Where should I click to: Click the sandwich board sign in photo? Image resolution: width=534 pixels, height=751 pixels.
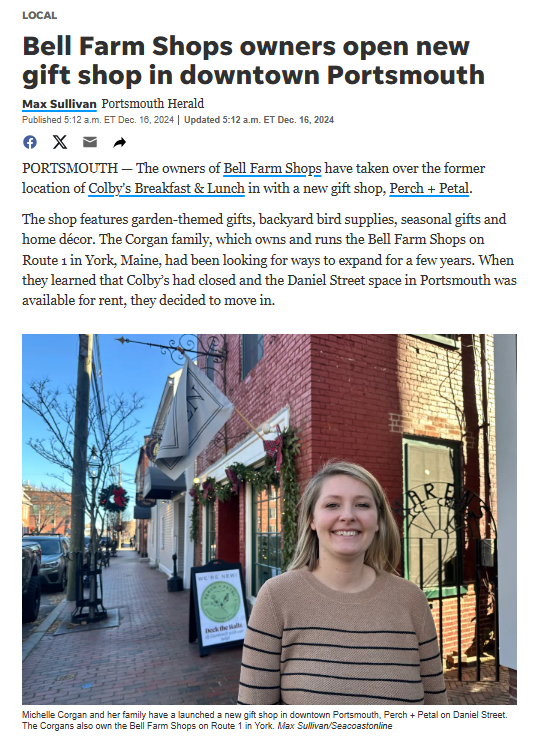pos(220,608)
